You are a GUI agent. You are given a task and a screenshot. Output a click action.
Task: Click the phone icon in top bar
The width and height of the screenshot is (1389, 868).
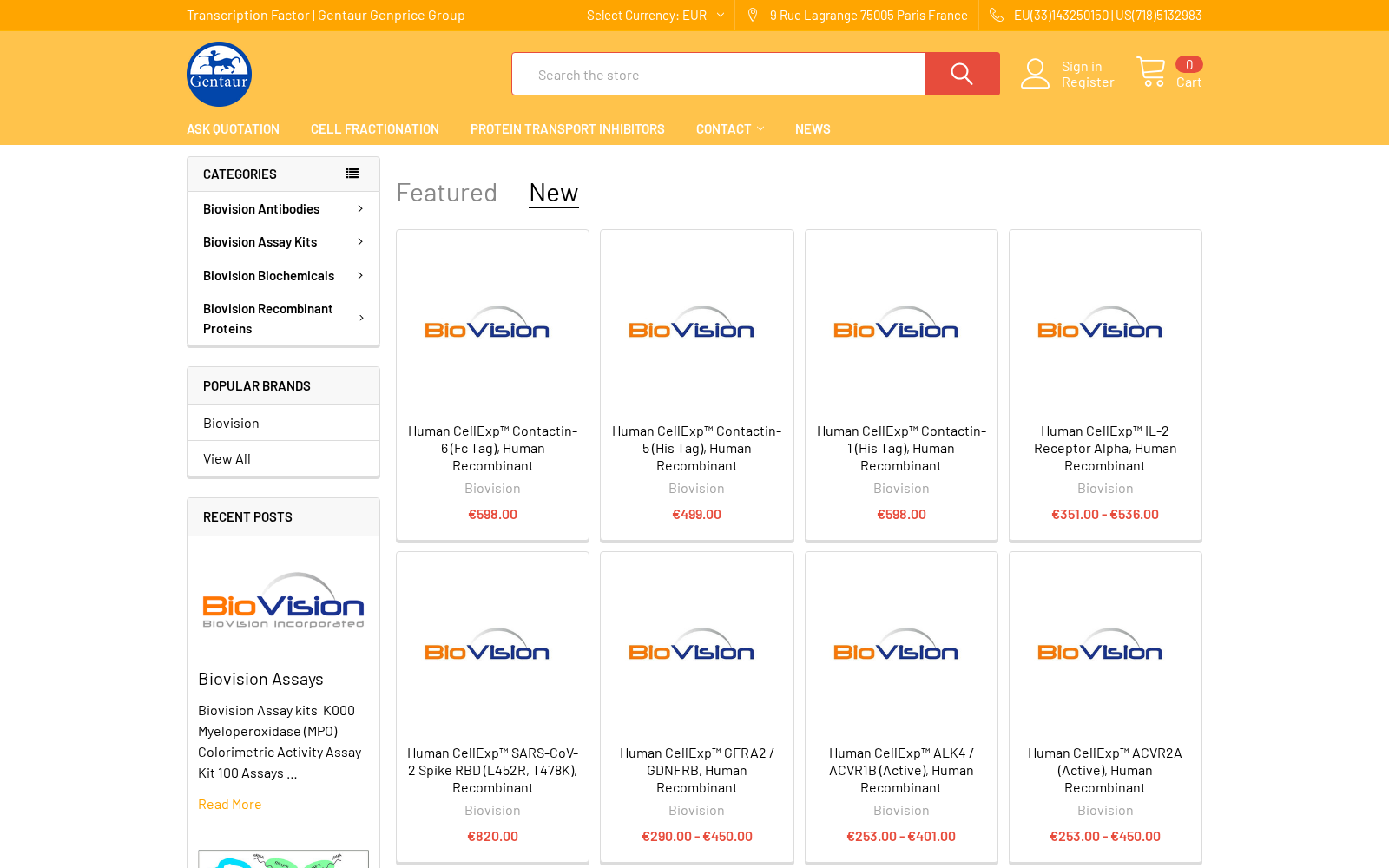coord(997,15)
